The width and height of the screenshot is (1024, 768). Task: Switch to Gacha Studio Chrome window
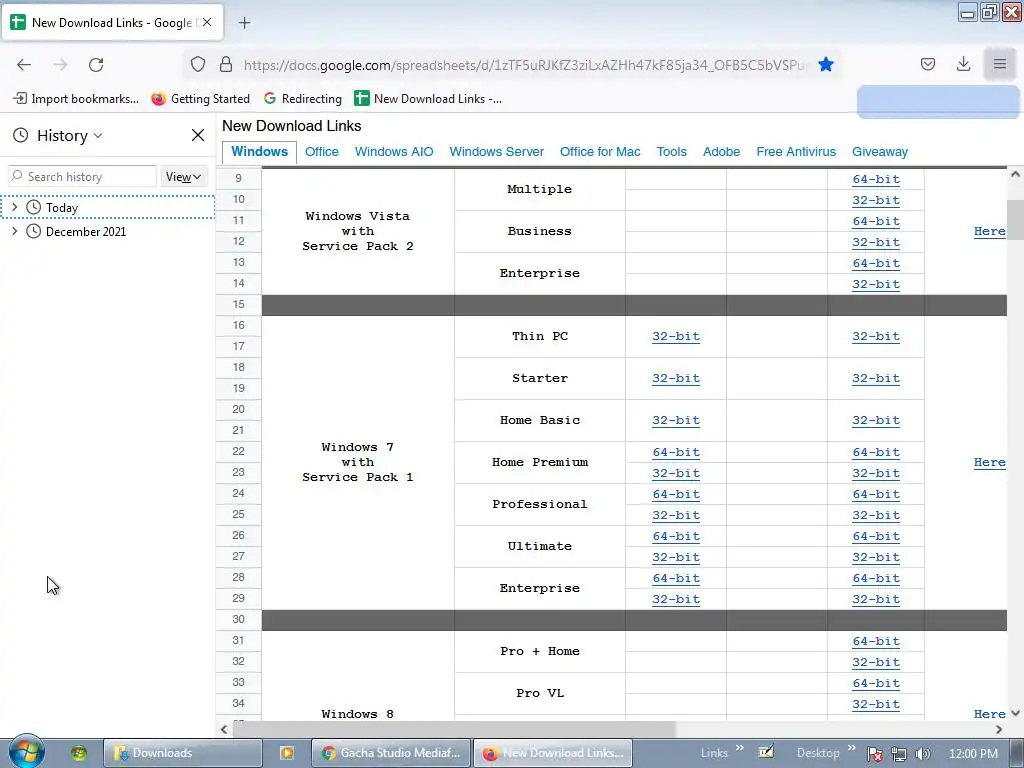click(x=391, y=753)
